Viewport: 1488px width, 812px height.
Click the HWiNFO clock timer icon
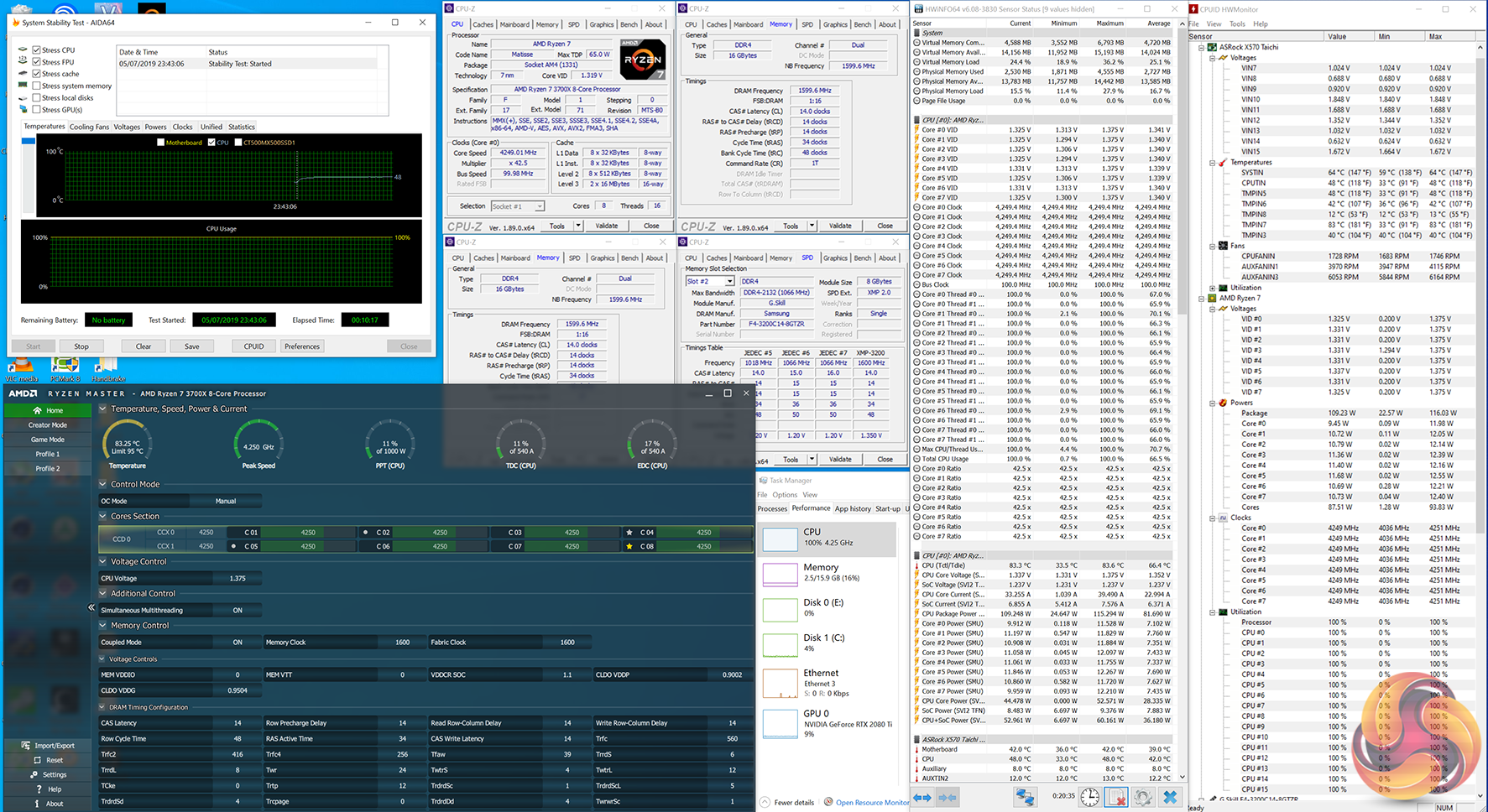tap(1089, 797)
